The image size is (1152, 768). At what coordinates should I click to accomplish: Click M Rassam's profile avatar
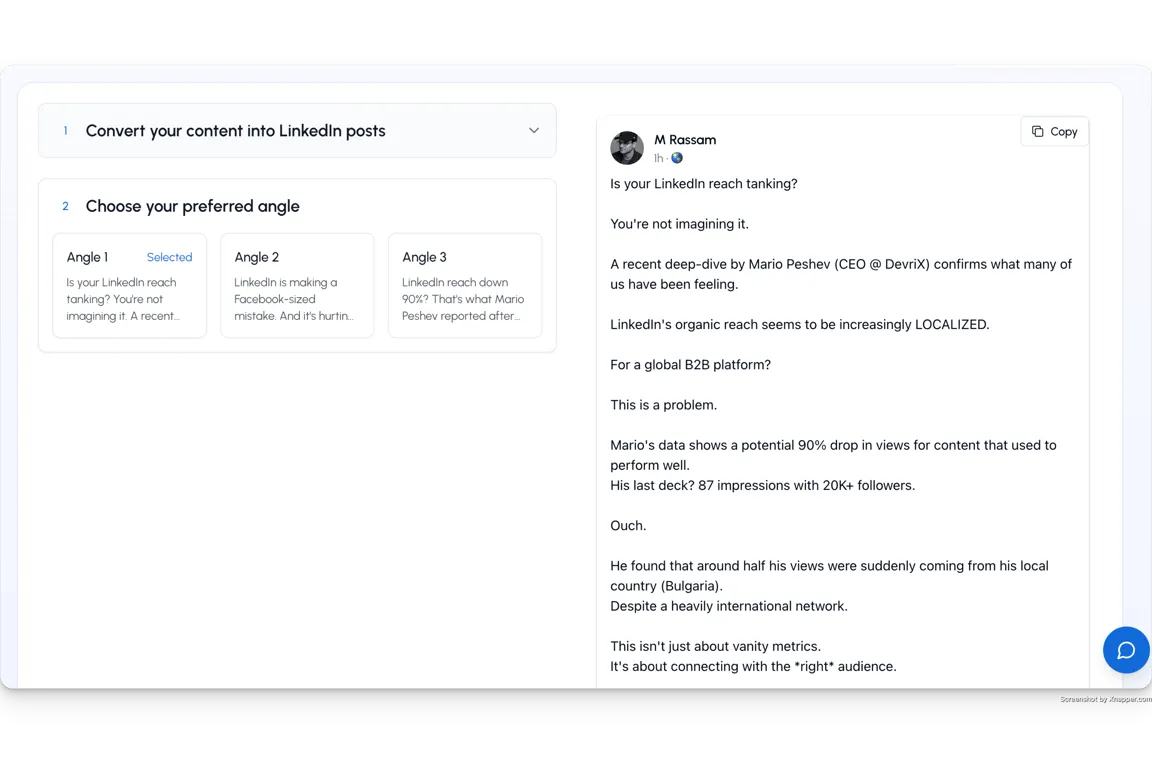point(627,148)
